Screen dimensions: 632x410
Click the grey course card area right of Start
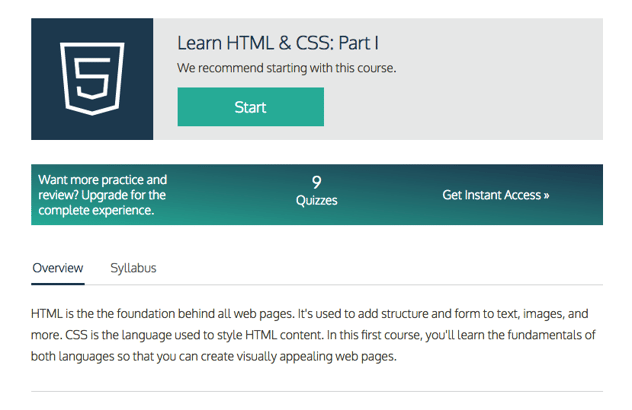(x=464, y=107)
